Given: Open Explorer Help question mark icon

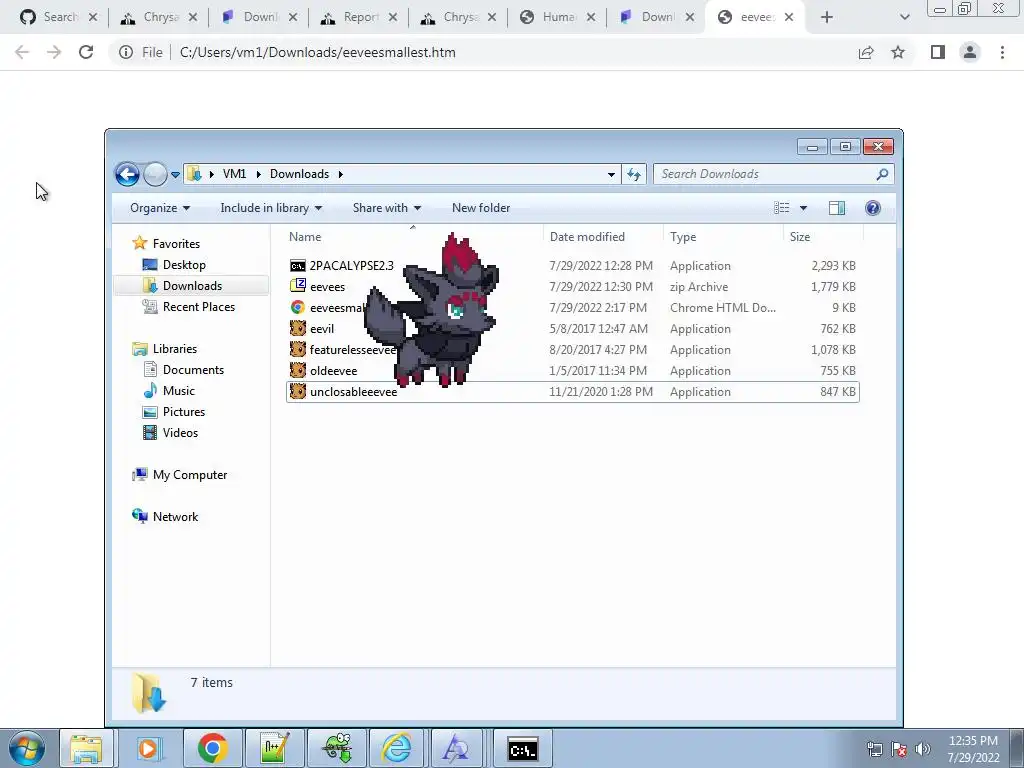Looking at the screenshot, I should [x=872, y=208].
